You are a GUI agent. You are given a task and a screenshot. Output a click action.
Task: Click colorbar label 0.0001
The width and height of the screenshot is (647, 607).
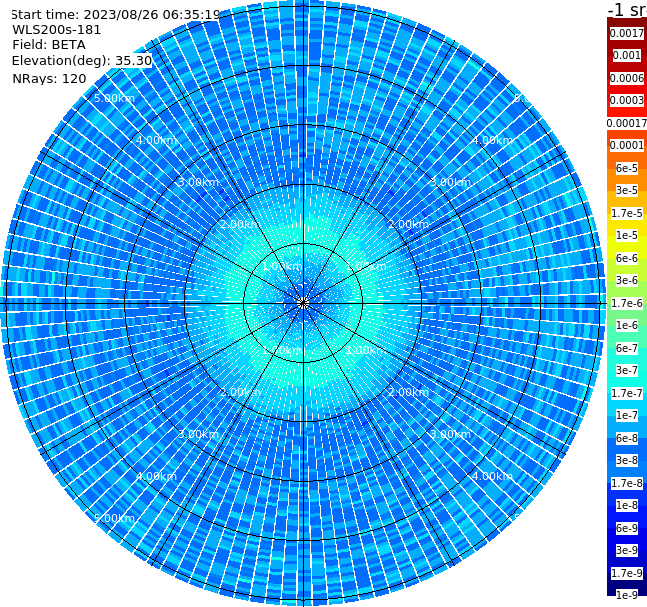click(x=627, y=145)
